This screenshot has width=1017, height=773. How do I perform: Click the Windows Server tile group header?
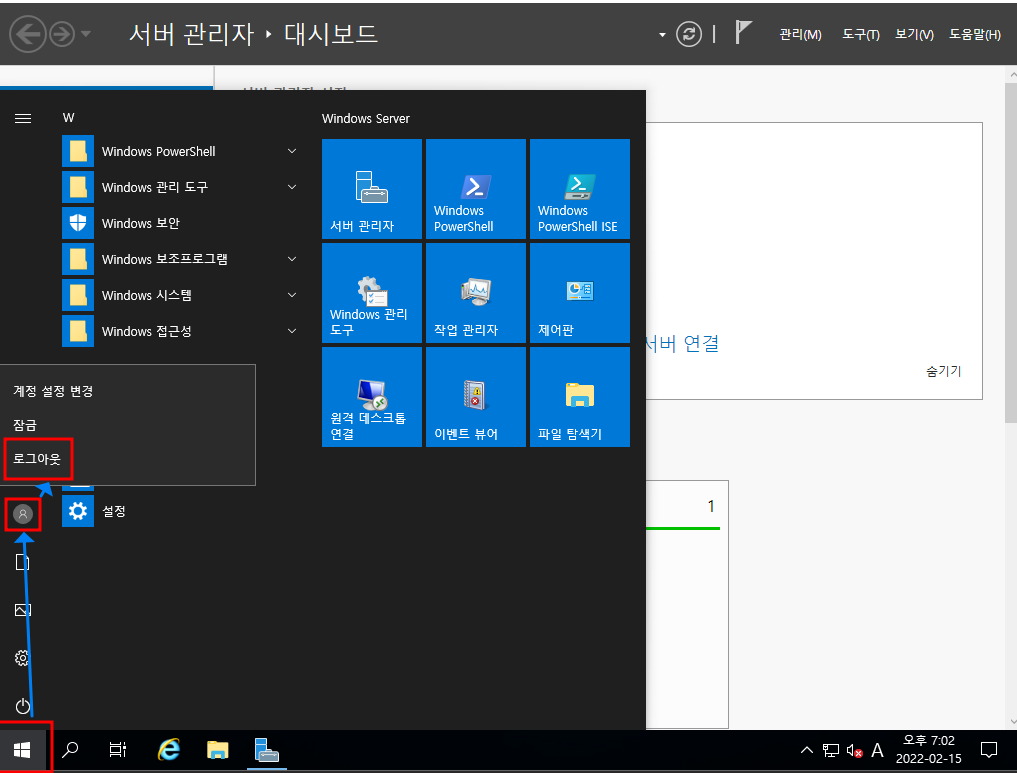pyautogui.click(x=366, y=119)
